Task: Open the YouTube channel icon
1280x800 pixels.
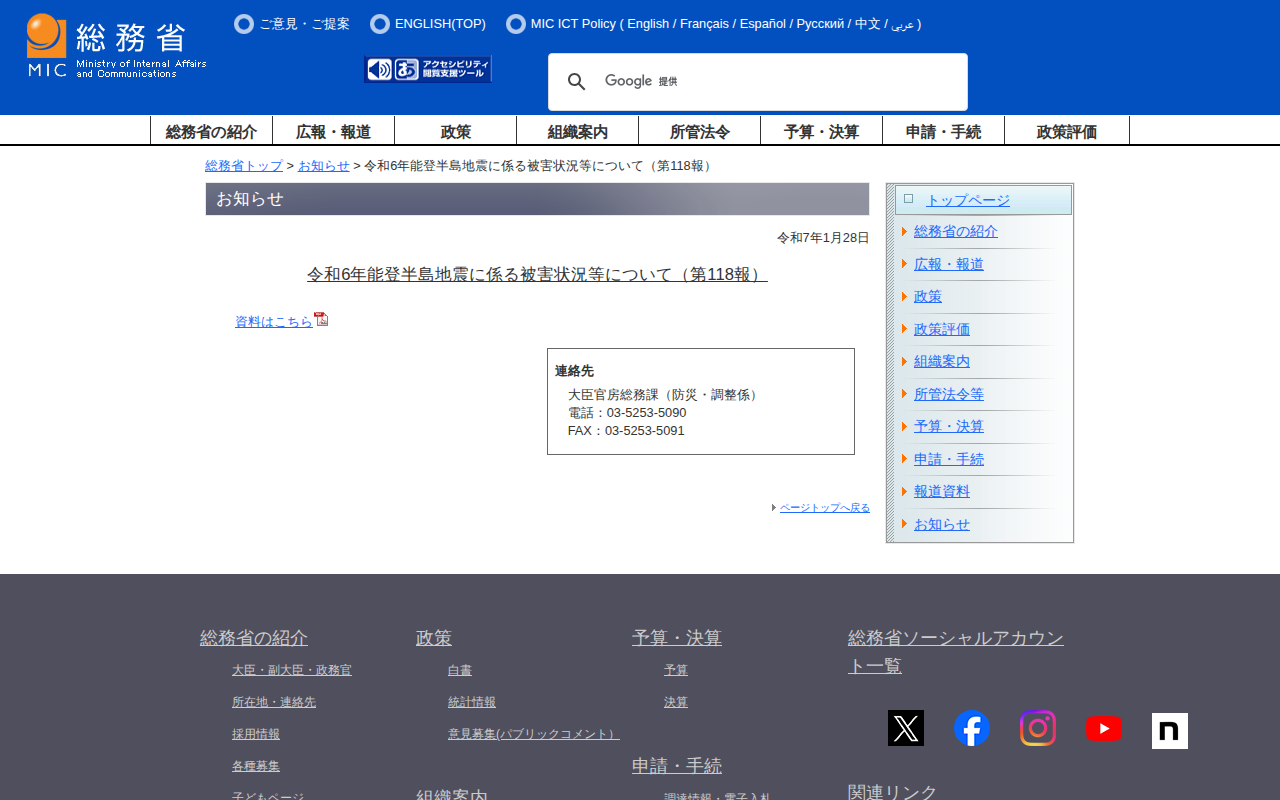Action: 1103,729
